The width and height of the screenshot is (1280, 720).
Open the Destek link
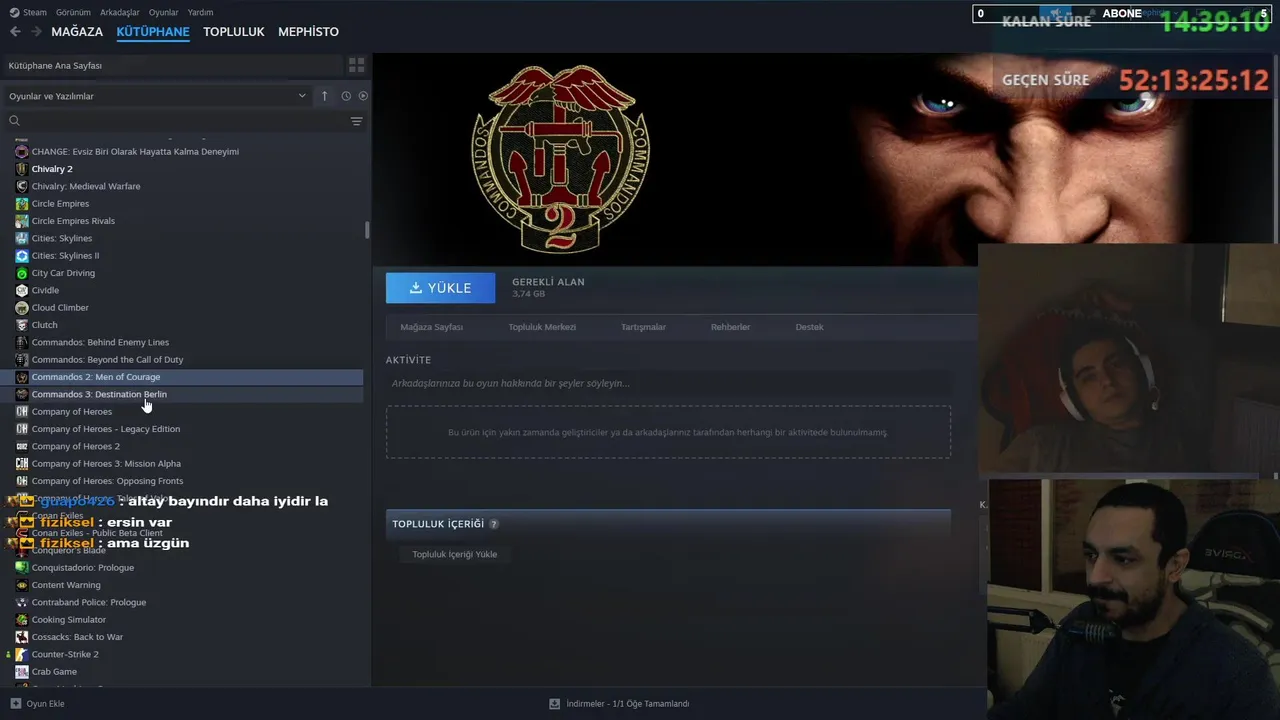pyautogui.click(x=810, y=327)
